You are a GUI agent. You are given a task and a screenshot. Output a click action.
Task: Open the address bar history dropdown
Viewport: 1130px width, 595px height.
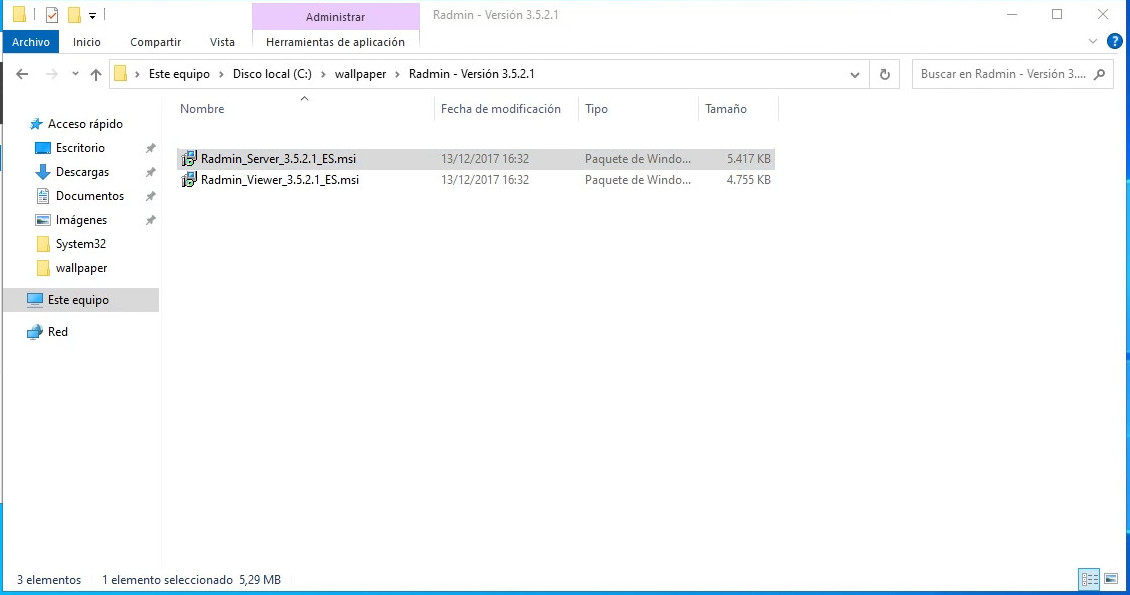pos(855,74)
